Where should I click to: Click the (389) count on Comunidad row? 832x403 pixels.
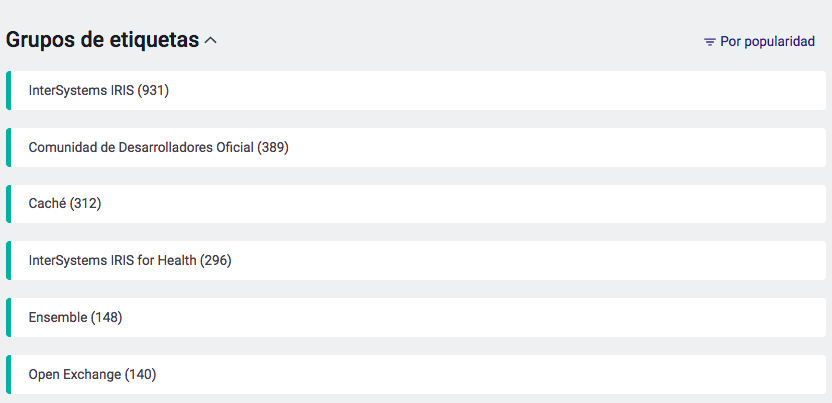coord(273,147)
